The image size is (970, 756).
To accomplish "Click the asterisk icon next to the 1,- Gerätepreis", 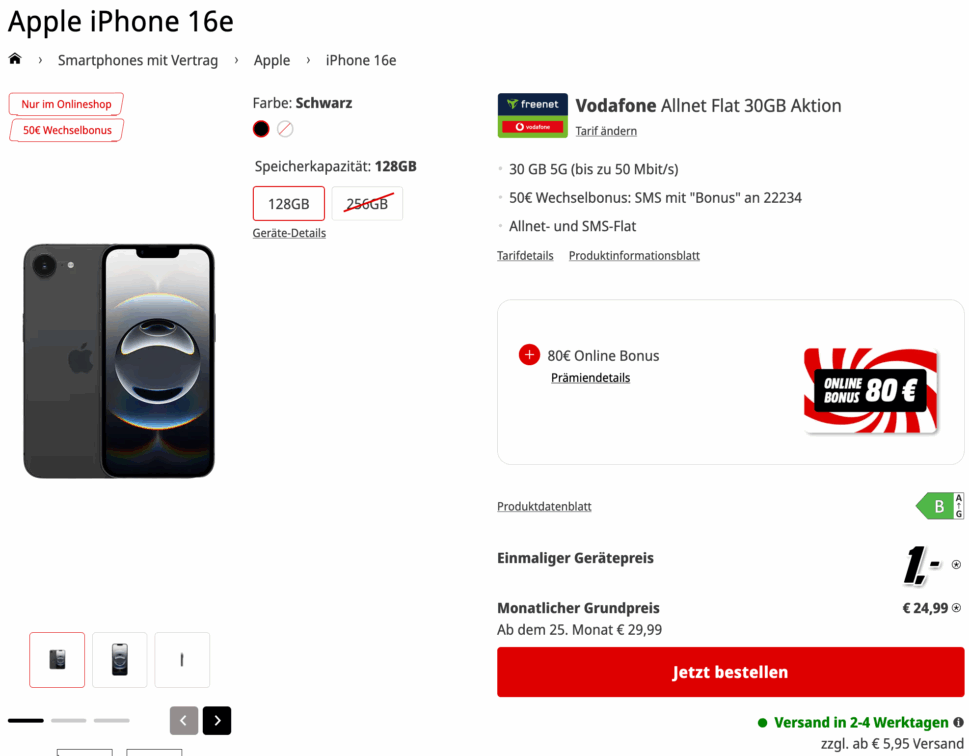I will (955, 563).
